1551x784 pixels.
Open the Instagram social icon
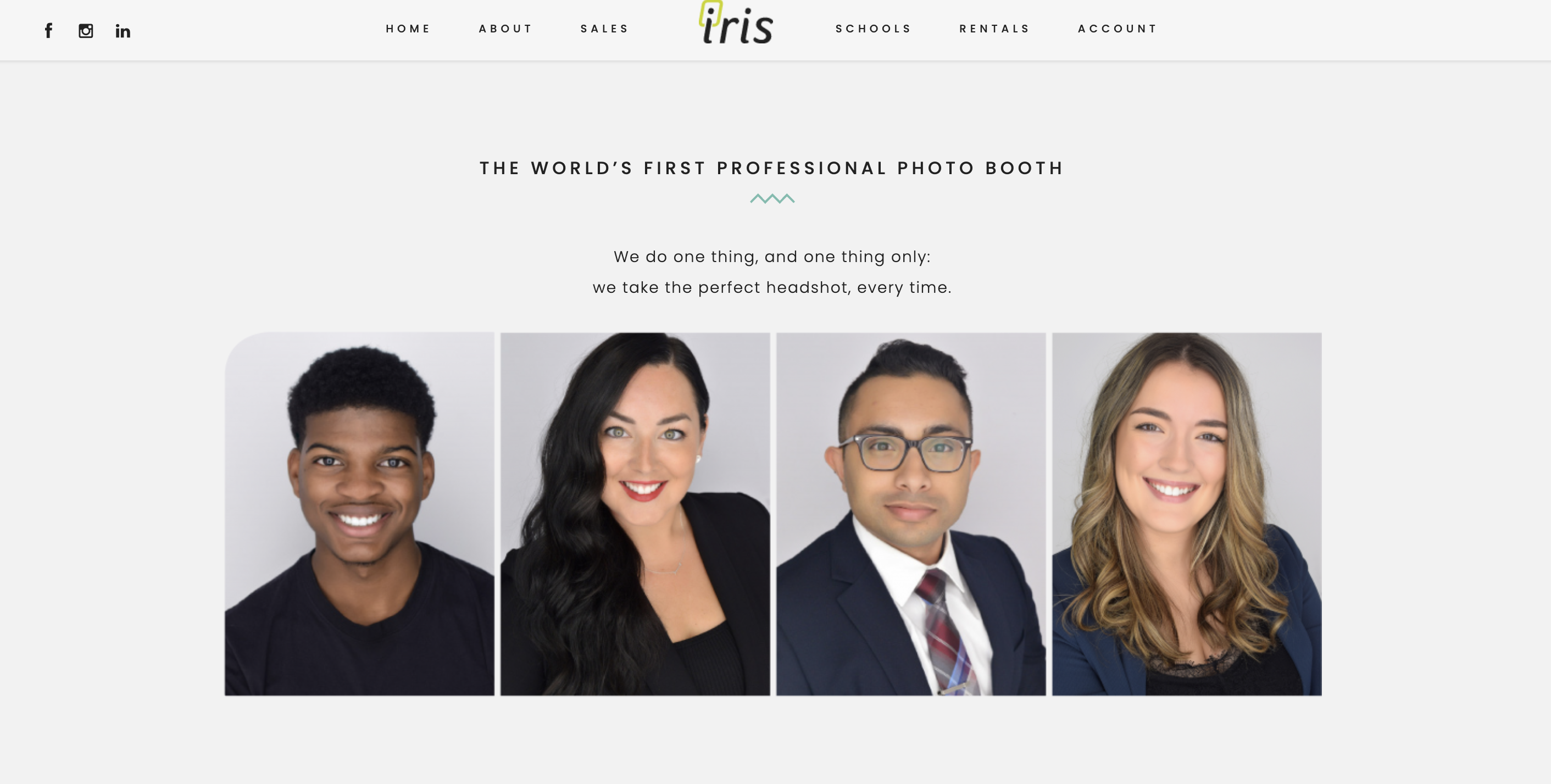click(86, 31)
